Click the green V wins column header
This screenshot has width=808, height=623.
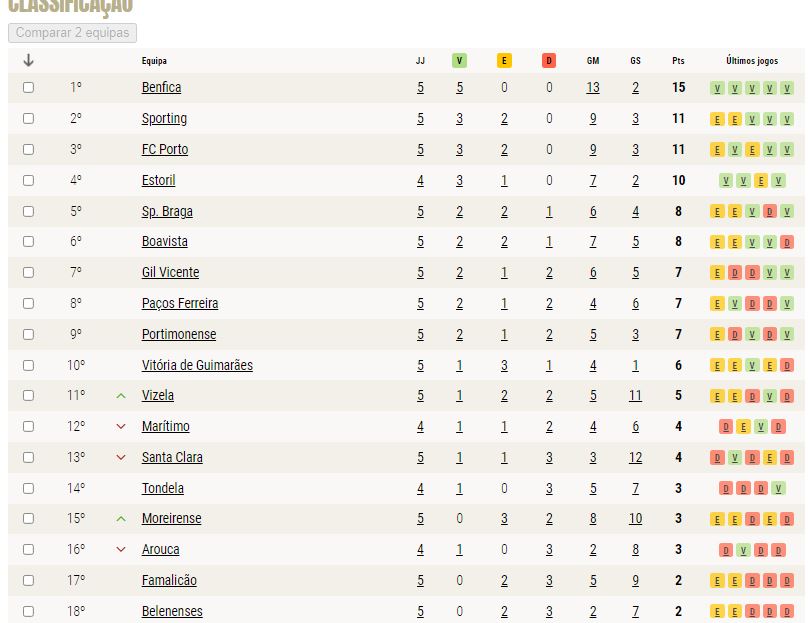pos(459,61)
